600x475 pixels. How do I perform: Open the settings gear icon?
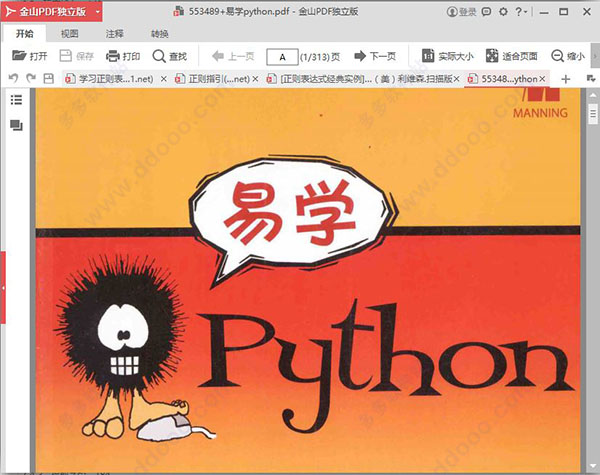[503, 12]
